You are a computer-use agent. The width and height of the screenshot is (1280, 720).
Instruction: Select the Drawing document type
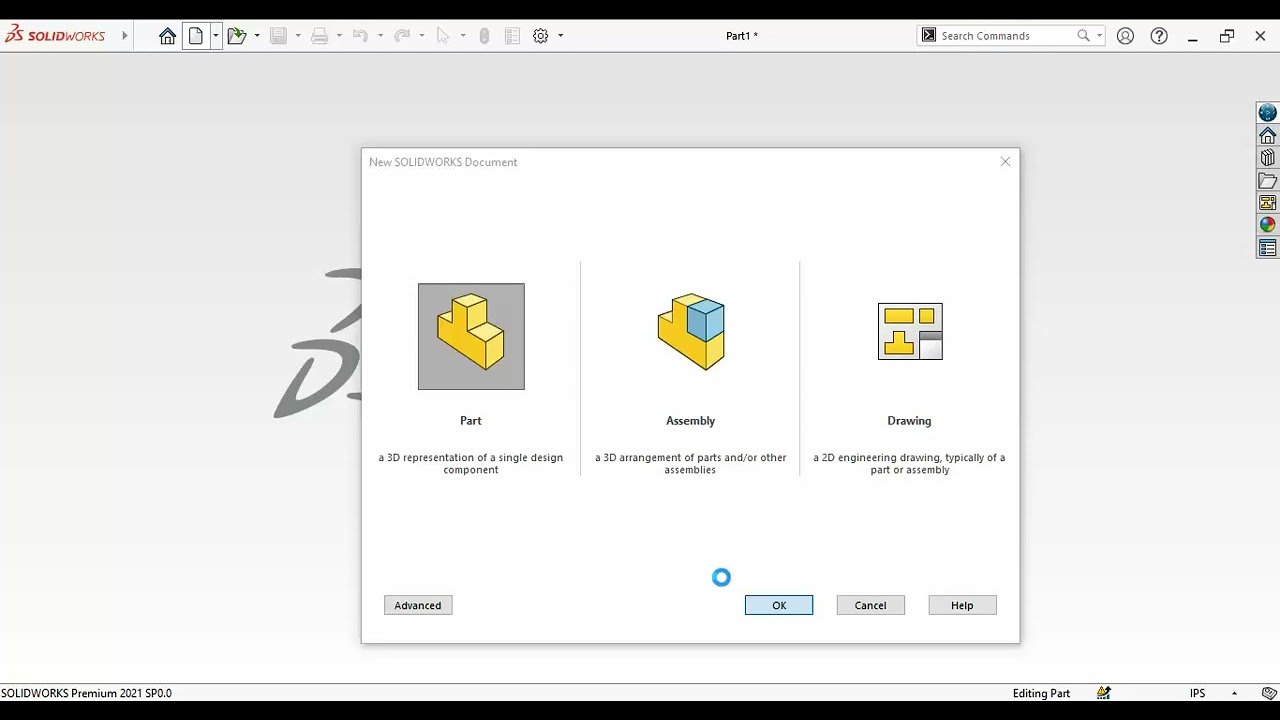[910, 331]
